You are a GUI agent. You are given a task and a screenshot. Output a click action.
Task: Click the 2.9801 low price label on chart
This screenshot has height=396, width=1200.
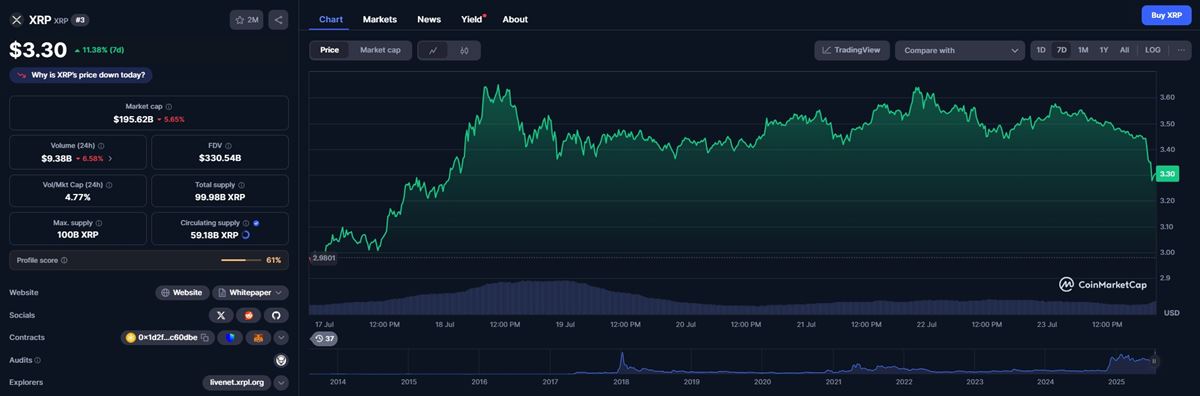[x=324, y=258]
